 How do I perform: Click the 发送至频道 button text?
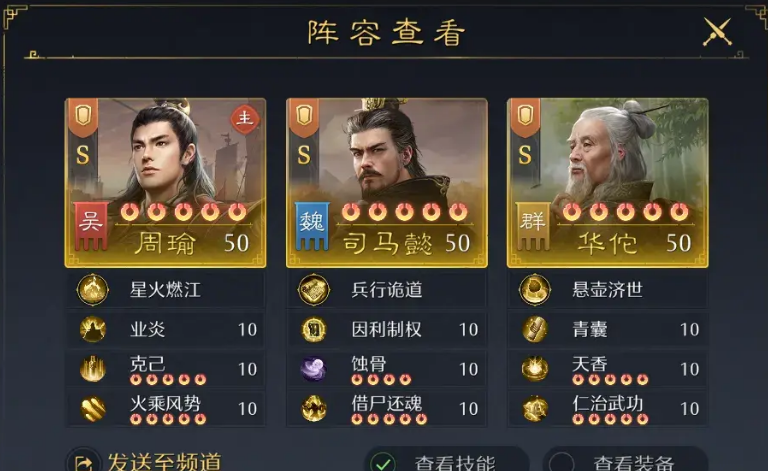pos(165,462)
